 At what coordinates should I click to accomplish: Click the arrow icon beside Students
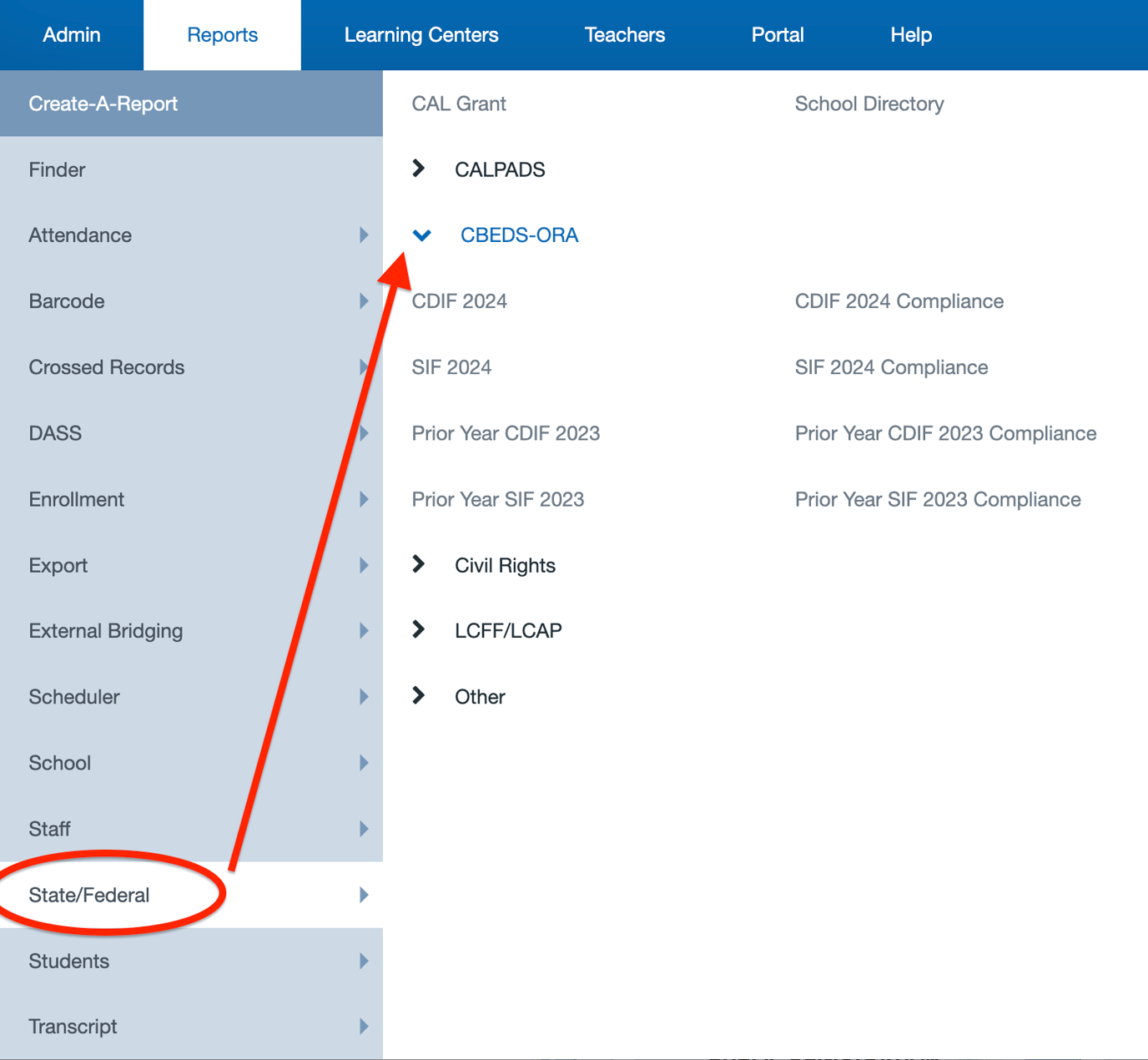click(x=364, y=961)
